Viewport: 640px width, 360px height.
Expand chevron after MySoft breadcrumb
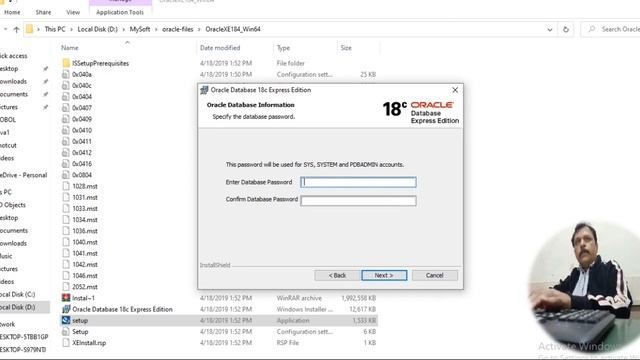pos(156,29)
